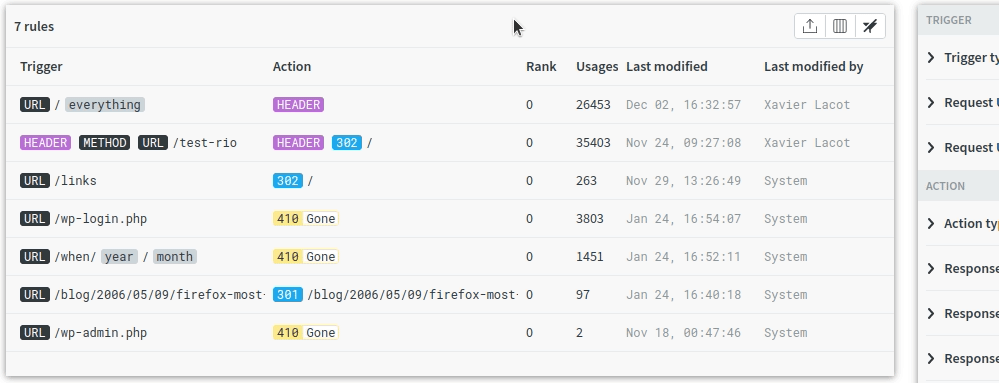Expand the second Request filter section
The height and width of the screenshot is (383, 999).
tap(962, 147)
